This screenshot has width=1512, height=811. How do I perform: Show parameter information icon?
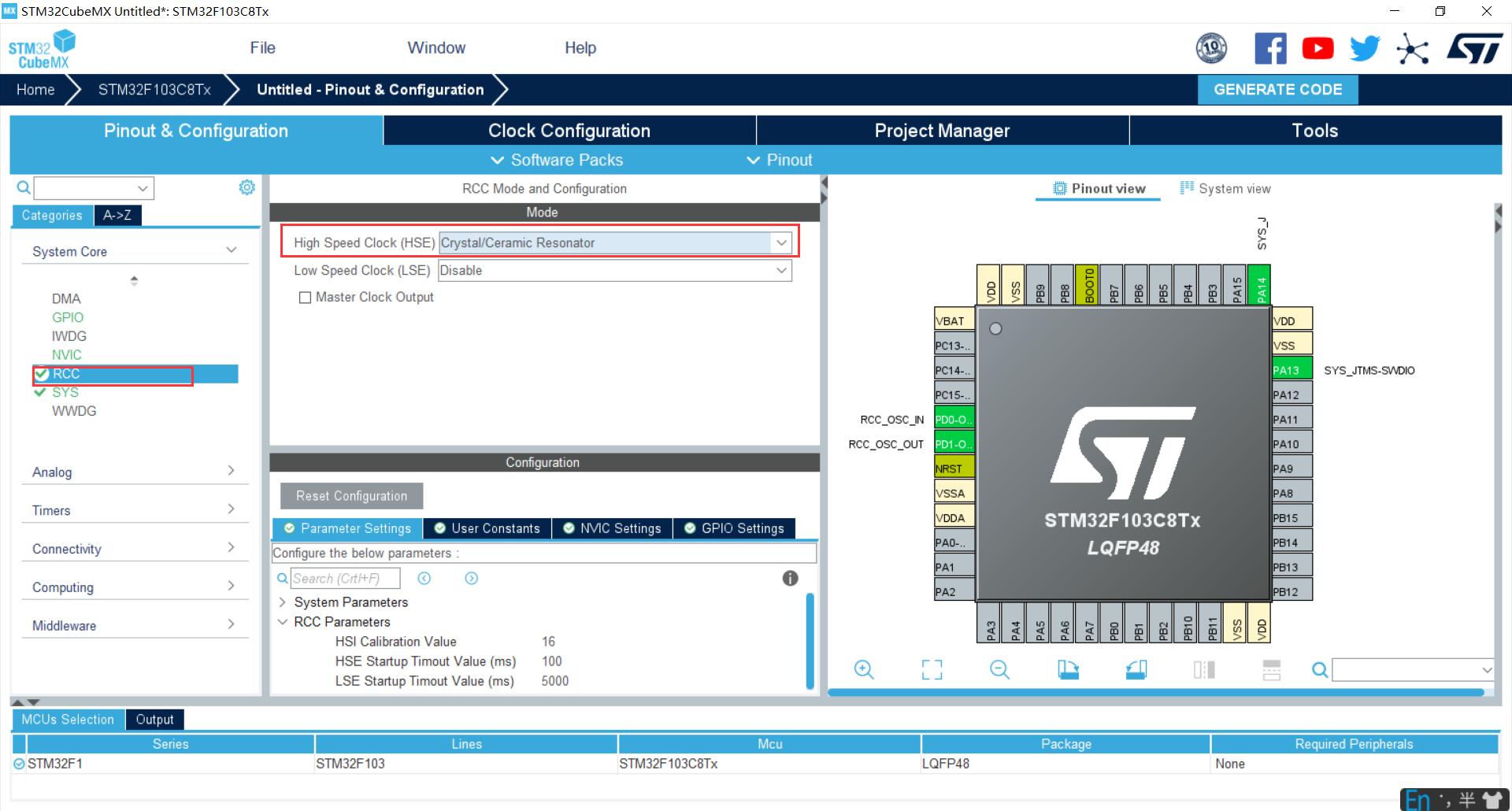point(791,579)
